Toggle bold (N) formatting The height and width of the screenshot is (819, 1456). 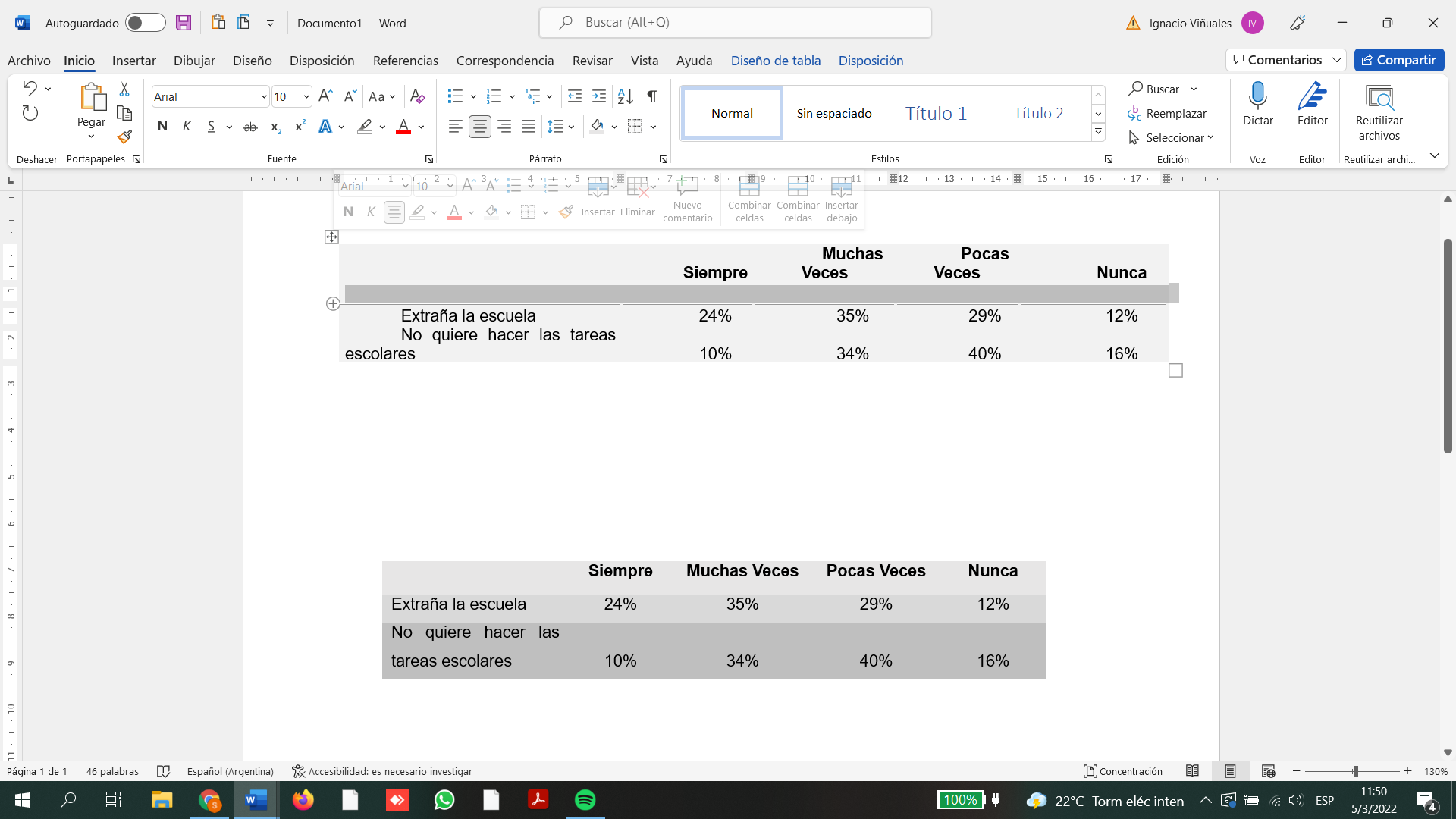[x=162, y=127]
